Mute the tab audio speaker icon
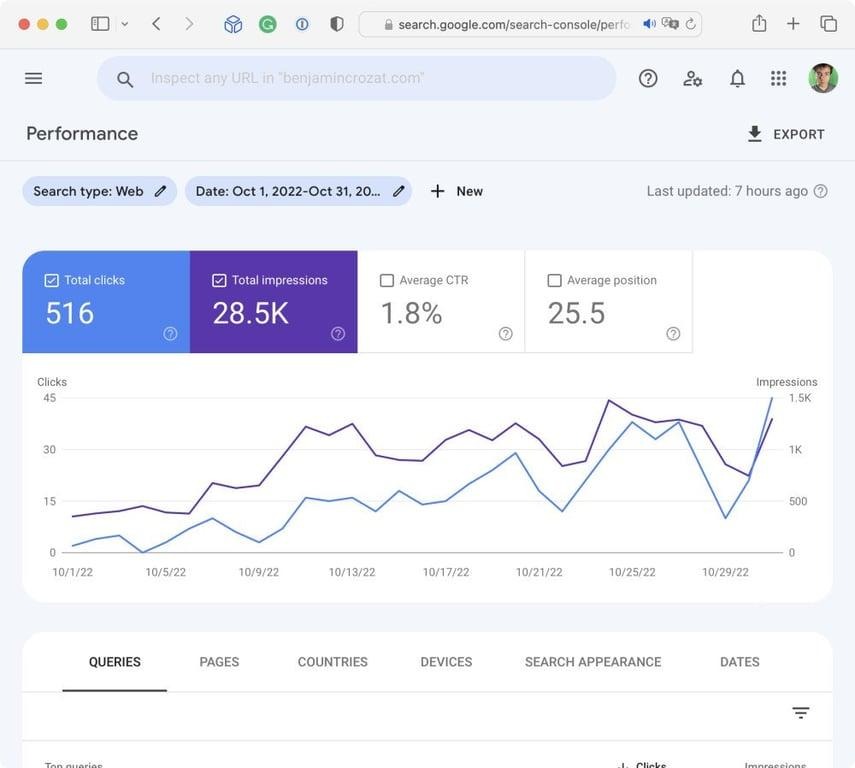Screen dimensions: 855x768 click(649, 24)
